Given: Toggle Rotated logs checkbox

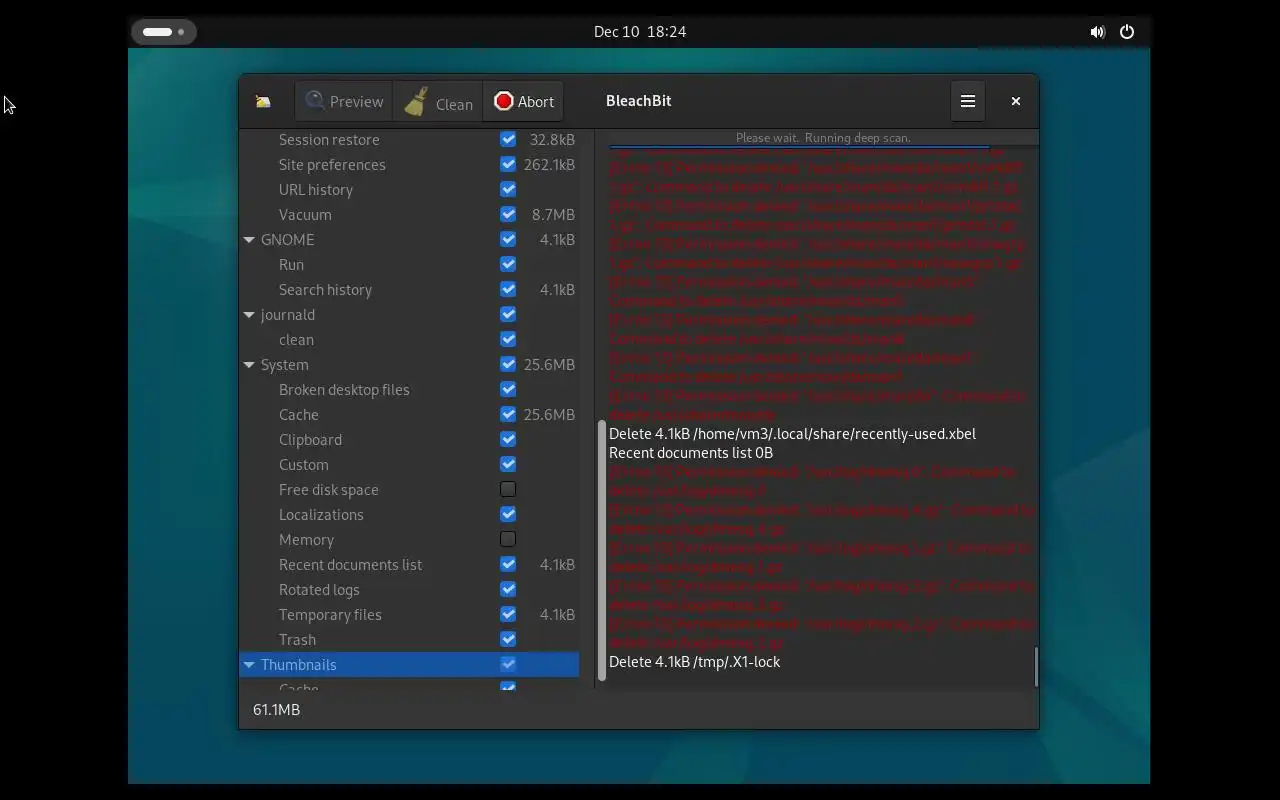Looking at the screenshot, I should point(508,589).
